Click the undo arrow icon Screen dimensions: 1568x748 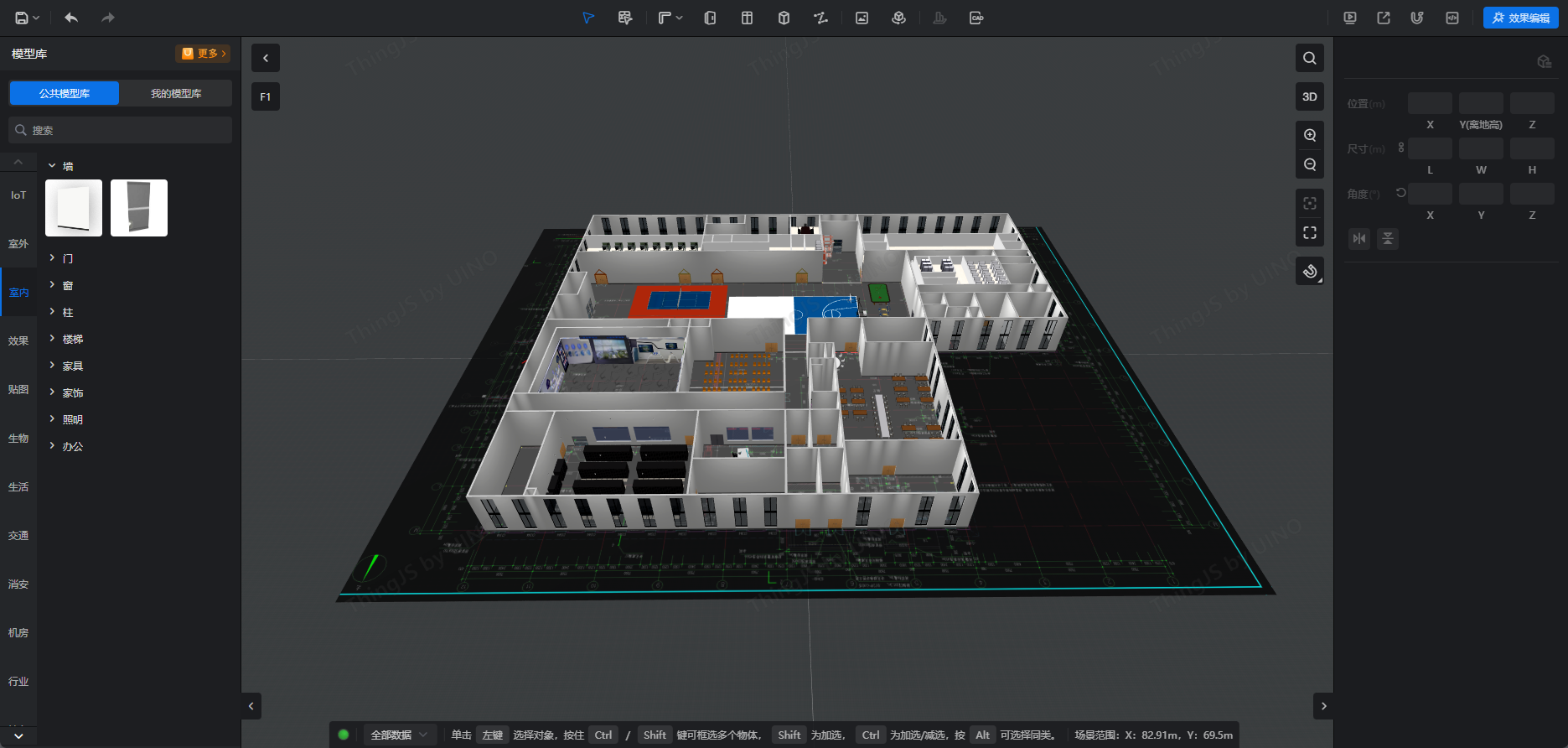[71, 18]
